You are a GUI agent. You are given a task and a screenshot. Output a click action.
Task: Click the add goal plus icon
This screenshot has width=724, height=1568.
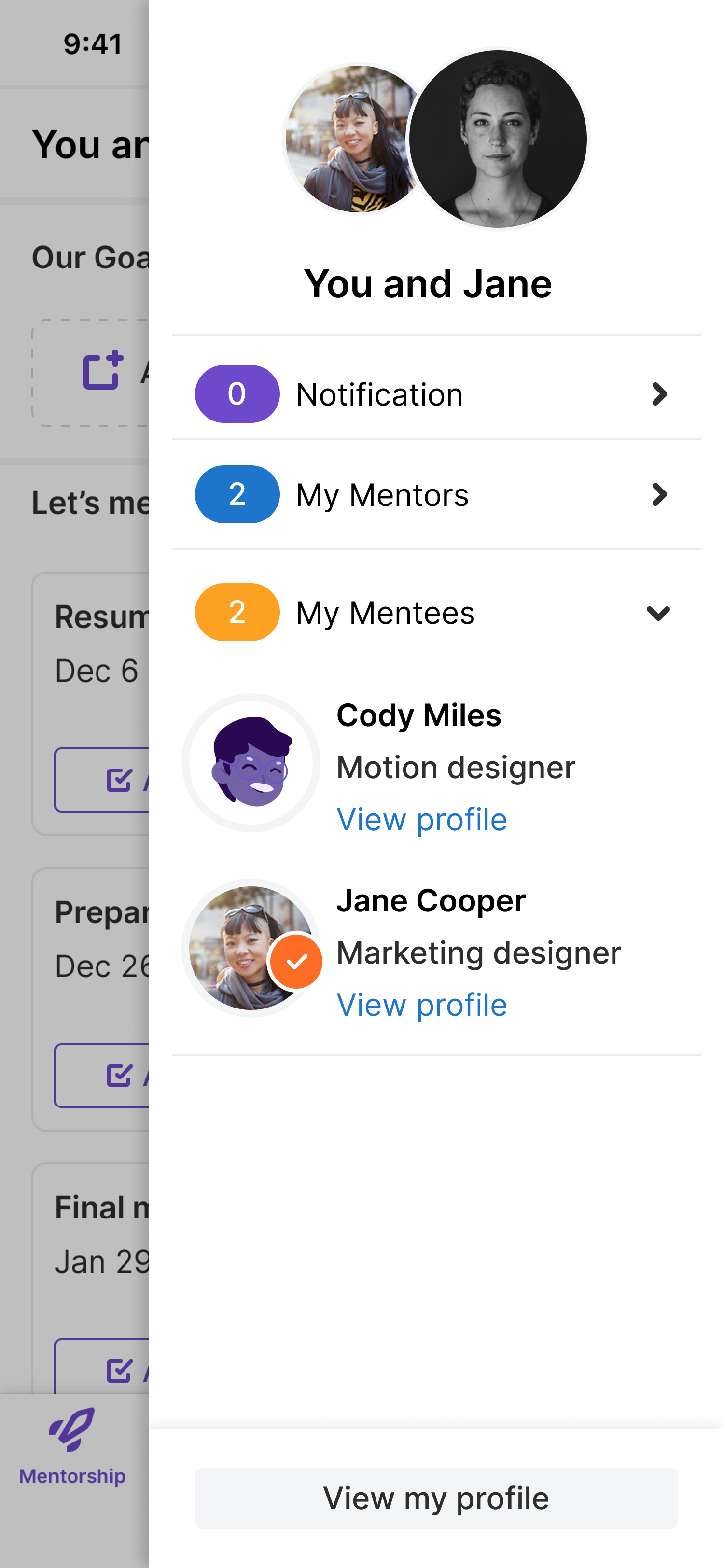pyautogui.click(x=102, y=371)
